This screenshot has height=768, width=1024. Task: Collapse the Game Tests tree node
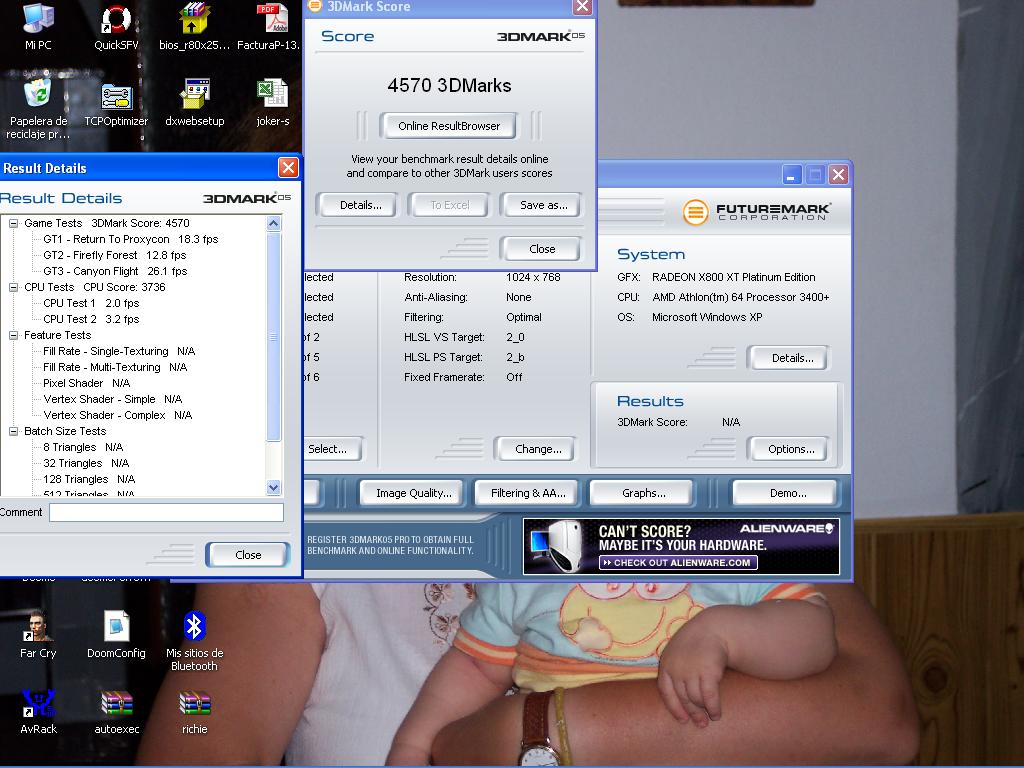click(x=14, y=224)
